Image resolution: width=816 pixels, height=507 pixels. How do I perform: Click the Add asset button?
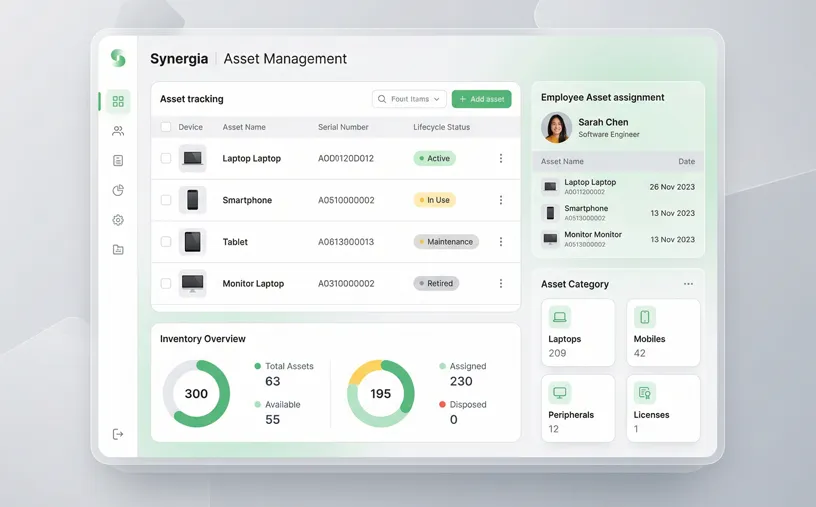pyautogui.click(x=481, y=99)
